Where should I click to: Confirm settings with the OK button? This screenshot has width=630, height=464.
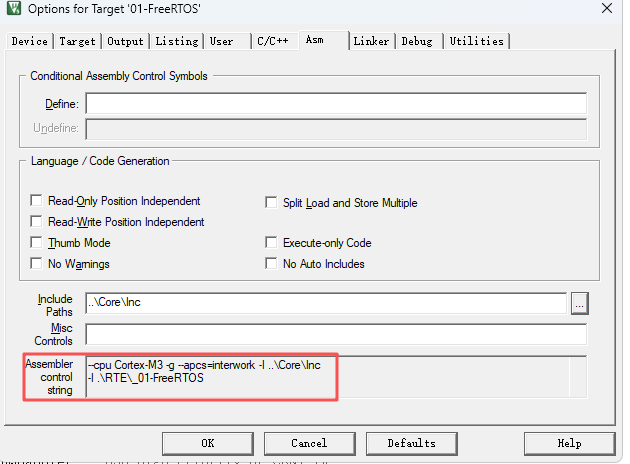pos(208,444)
